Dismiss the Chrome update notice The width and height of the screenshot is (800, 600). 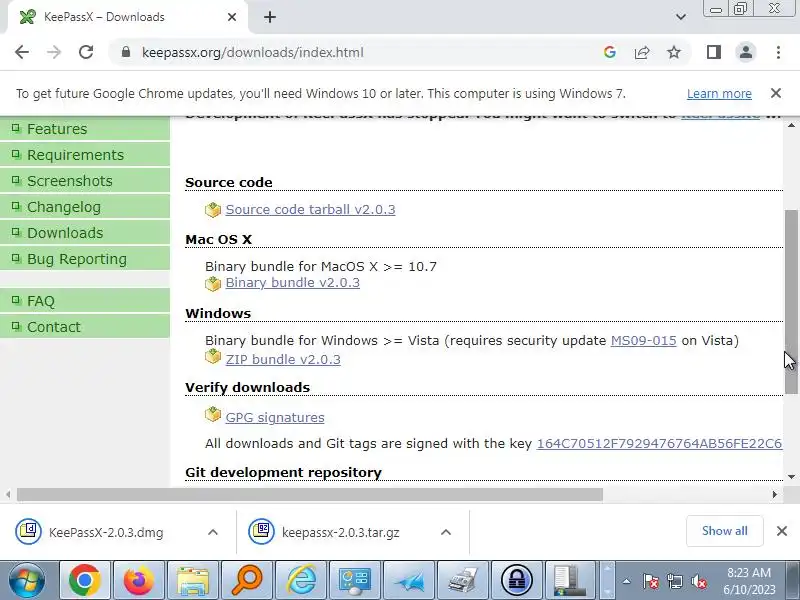pos(776,93)
